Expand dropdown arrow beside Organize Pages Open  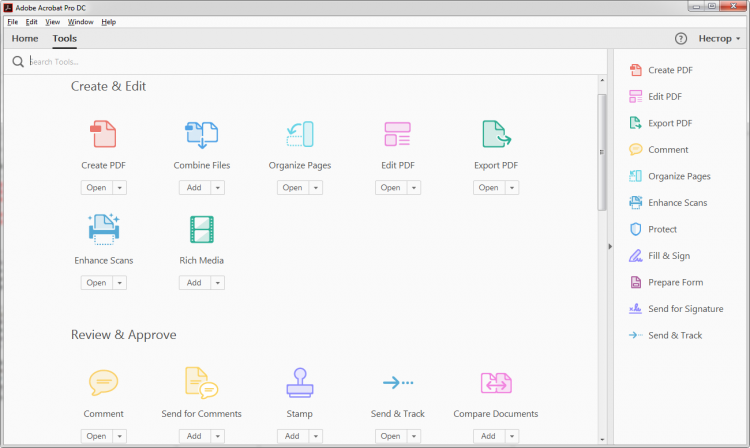[x=316, y=187]
